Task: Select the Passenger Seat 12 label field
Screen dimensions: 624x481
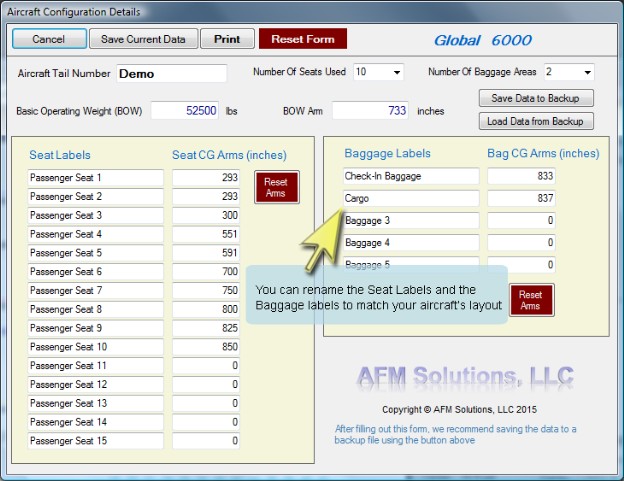Action: (96, 384)
